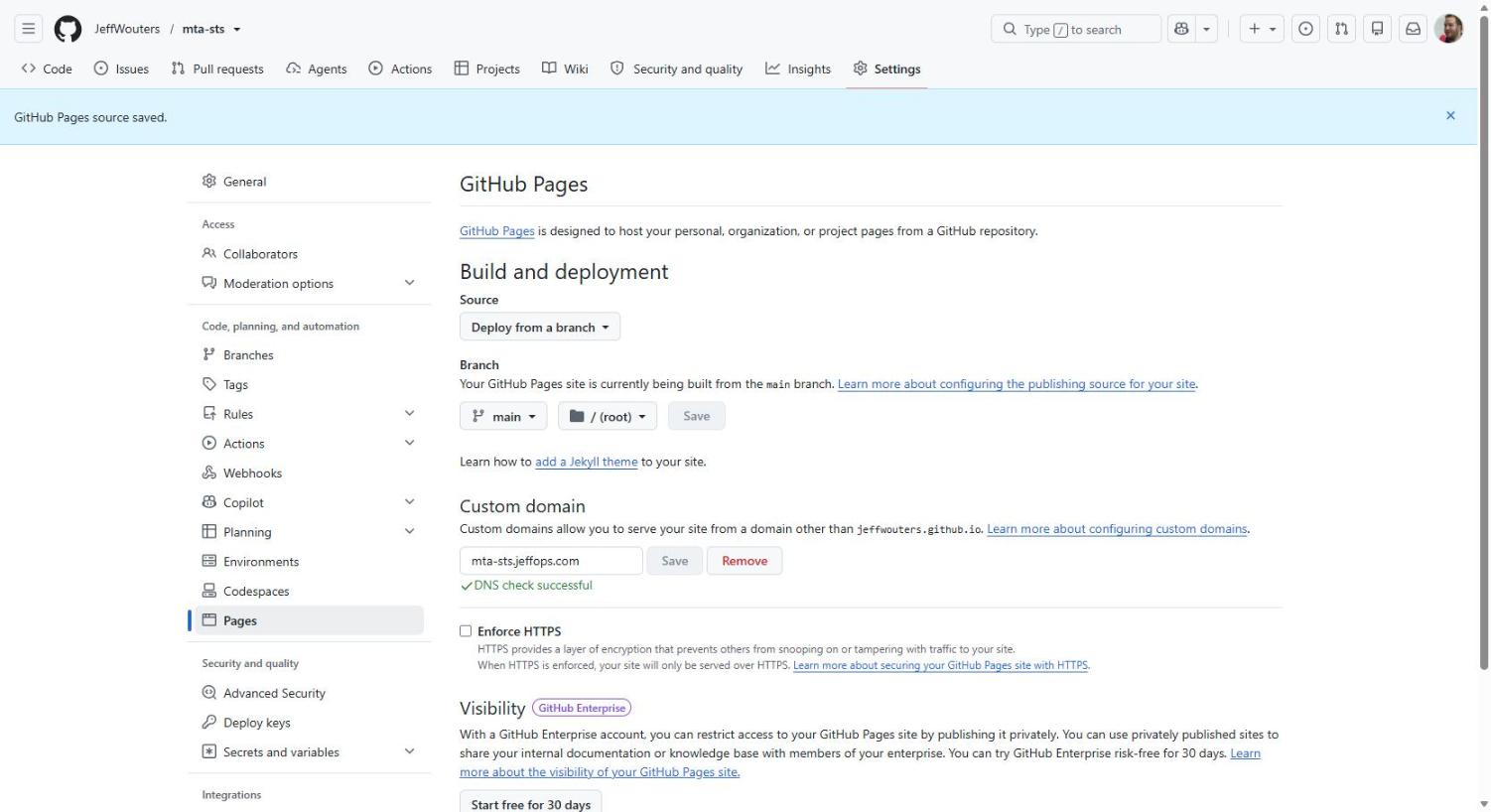Open securing site with HTTPS link
1491x812 pixels.
[940, 665]
